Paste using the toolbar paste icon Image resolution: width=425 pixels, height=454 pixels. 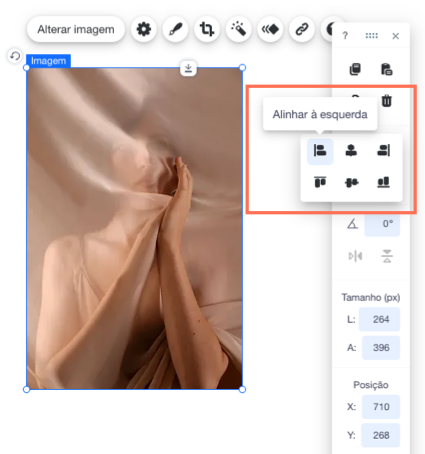pos(387,69)
